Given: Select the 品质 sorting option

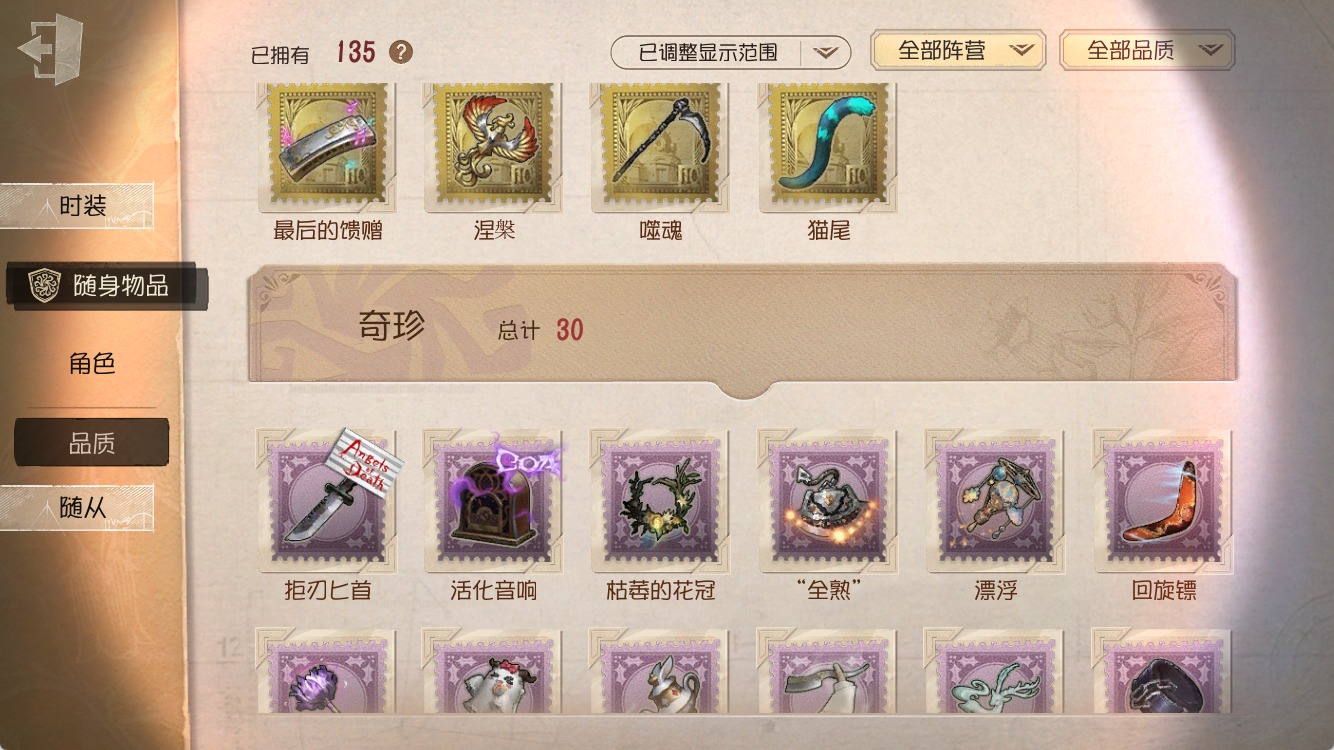Looking at the screenshot, I should click(92, 443).
